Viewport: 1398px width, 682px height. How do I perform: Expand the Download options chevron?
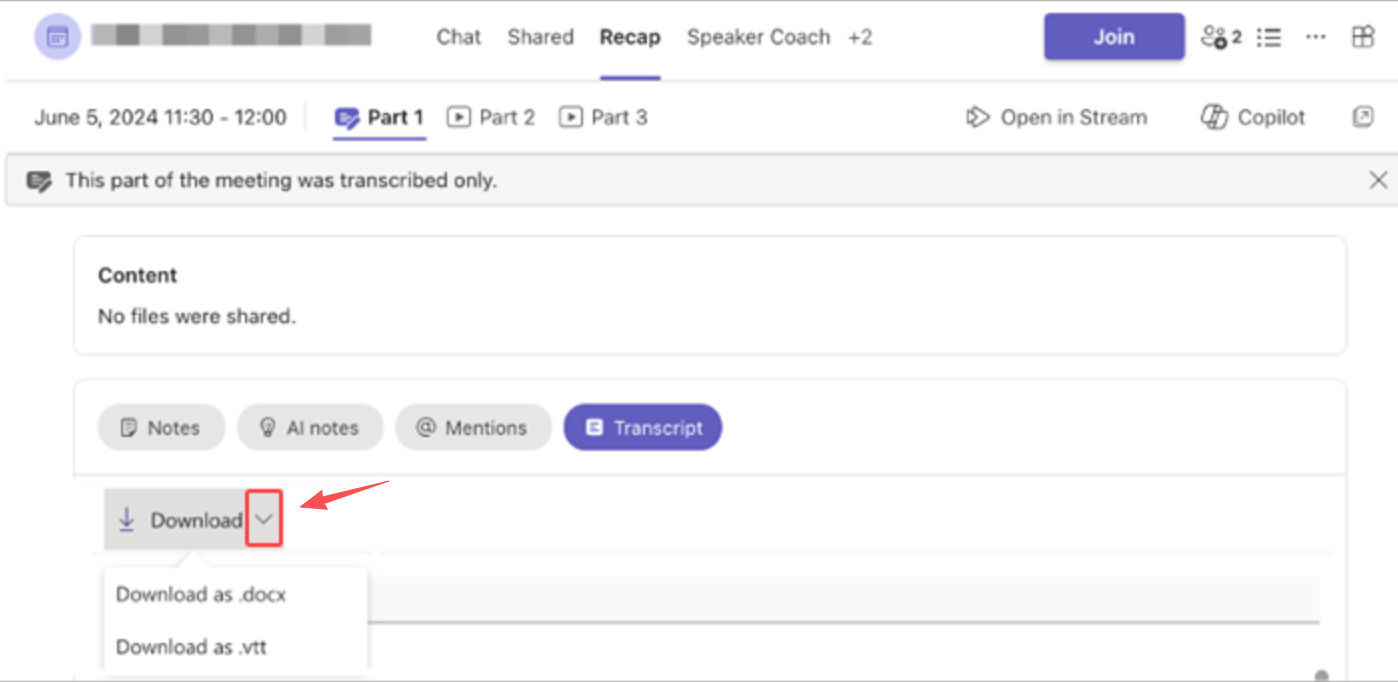pyautogui.click(x=263, y=518)
